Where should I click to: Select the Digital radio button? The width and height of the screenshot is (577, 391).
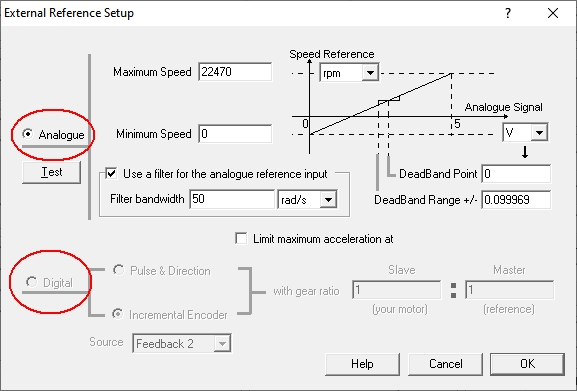pyautogui.click(x=31, y=282)
